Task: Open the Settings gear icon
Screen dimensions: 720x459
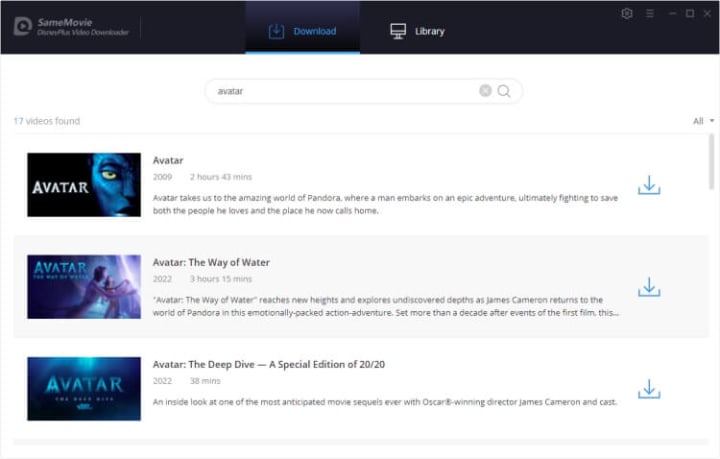Action: click(627, 14)
